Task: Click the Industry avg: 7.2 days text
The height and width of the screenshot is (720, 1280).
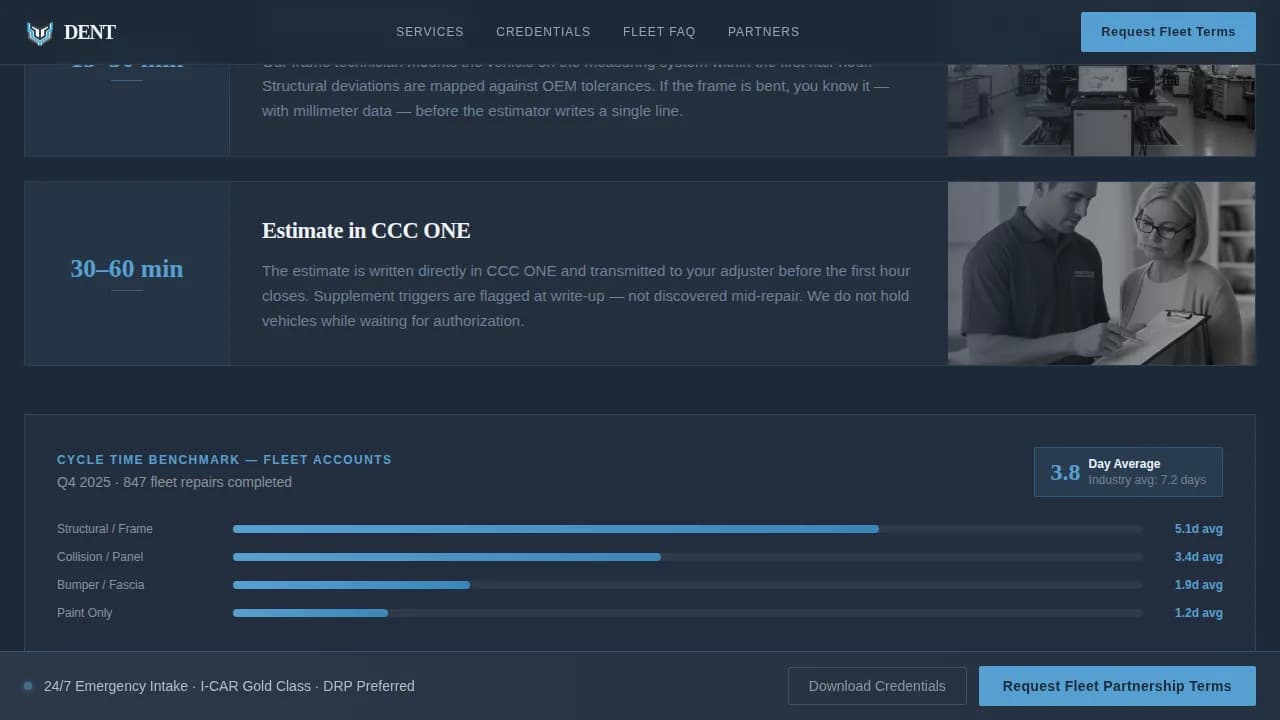Action: coord(1147,480)
